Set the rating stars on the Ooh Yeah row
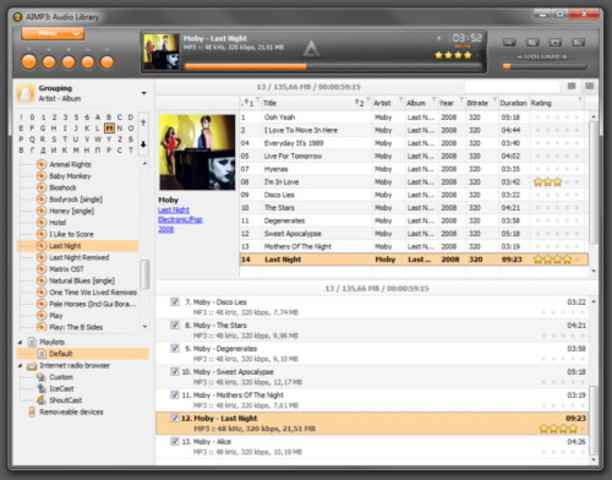Viewport: 612px width, 480px height. pos(557,117)
